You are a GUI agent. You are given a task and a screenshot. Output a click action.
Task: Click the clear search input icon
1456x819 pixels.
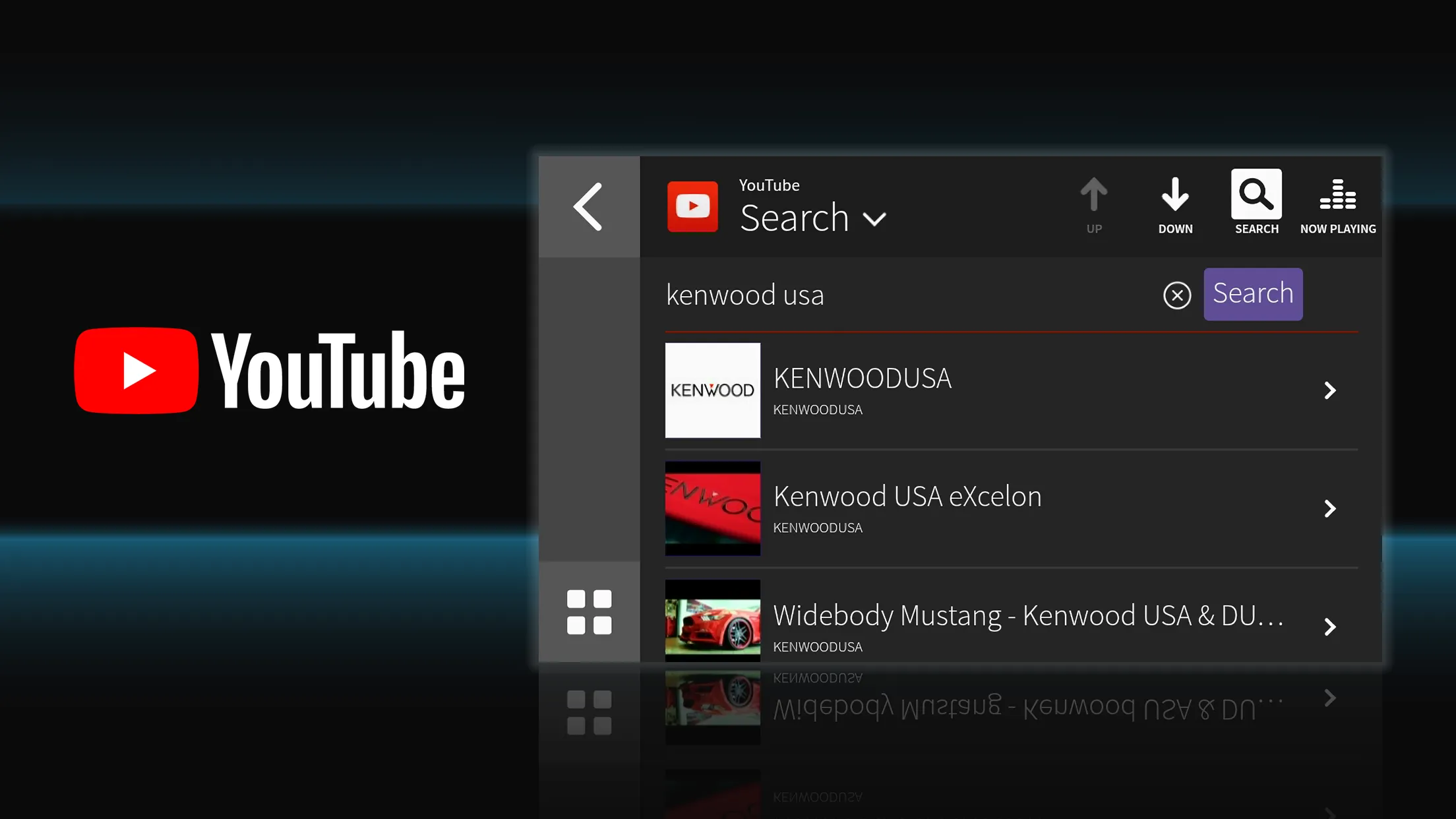1177,295
